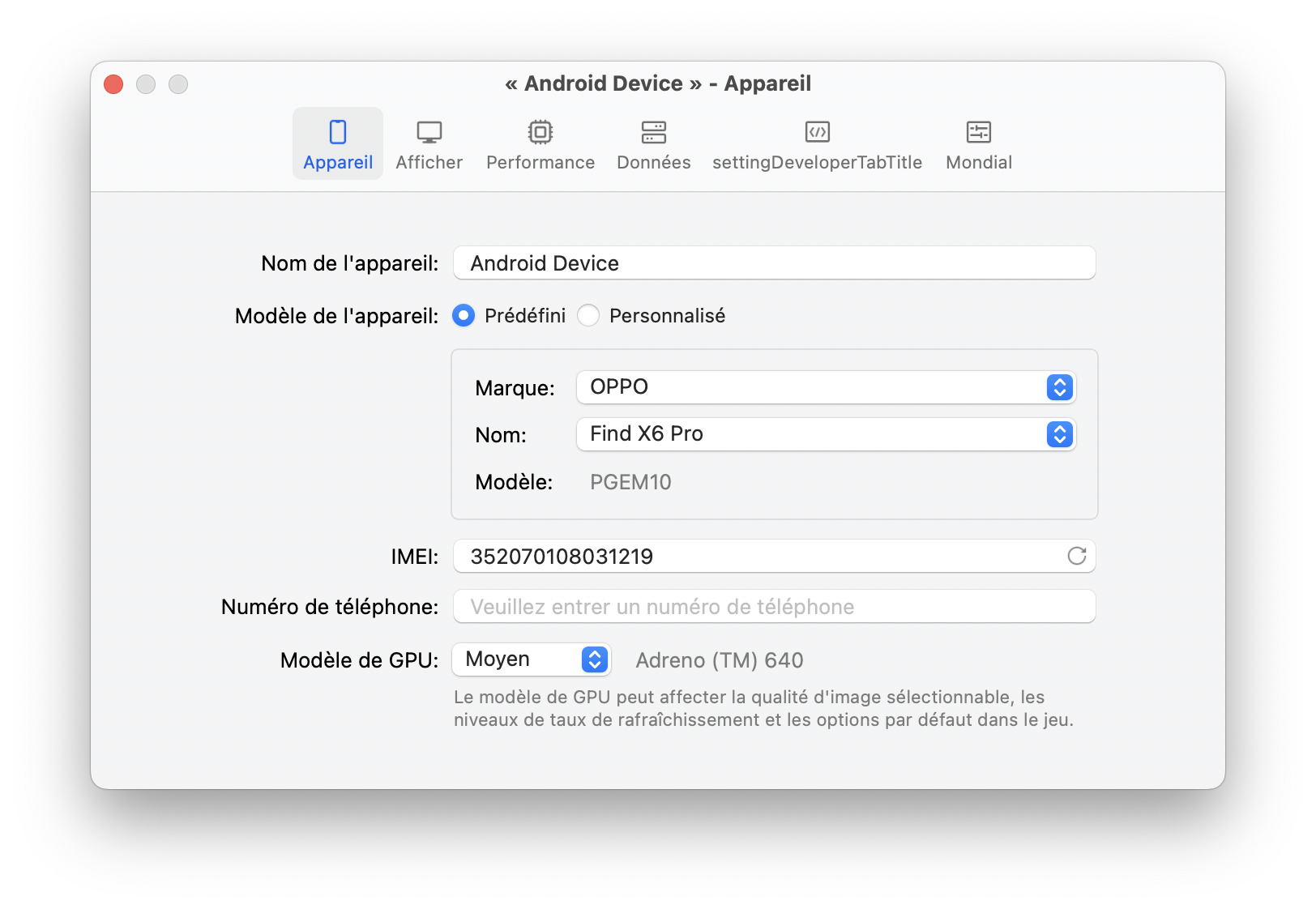Regenerate the IMEI with refresh icon

click(x=1076, y=556)
